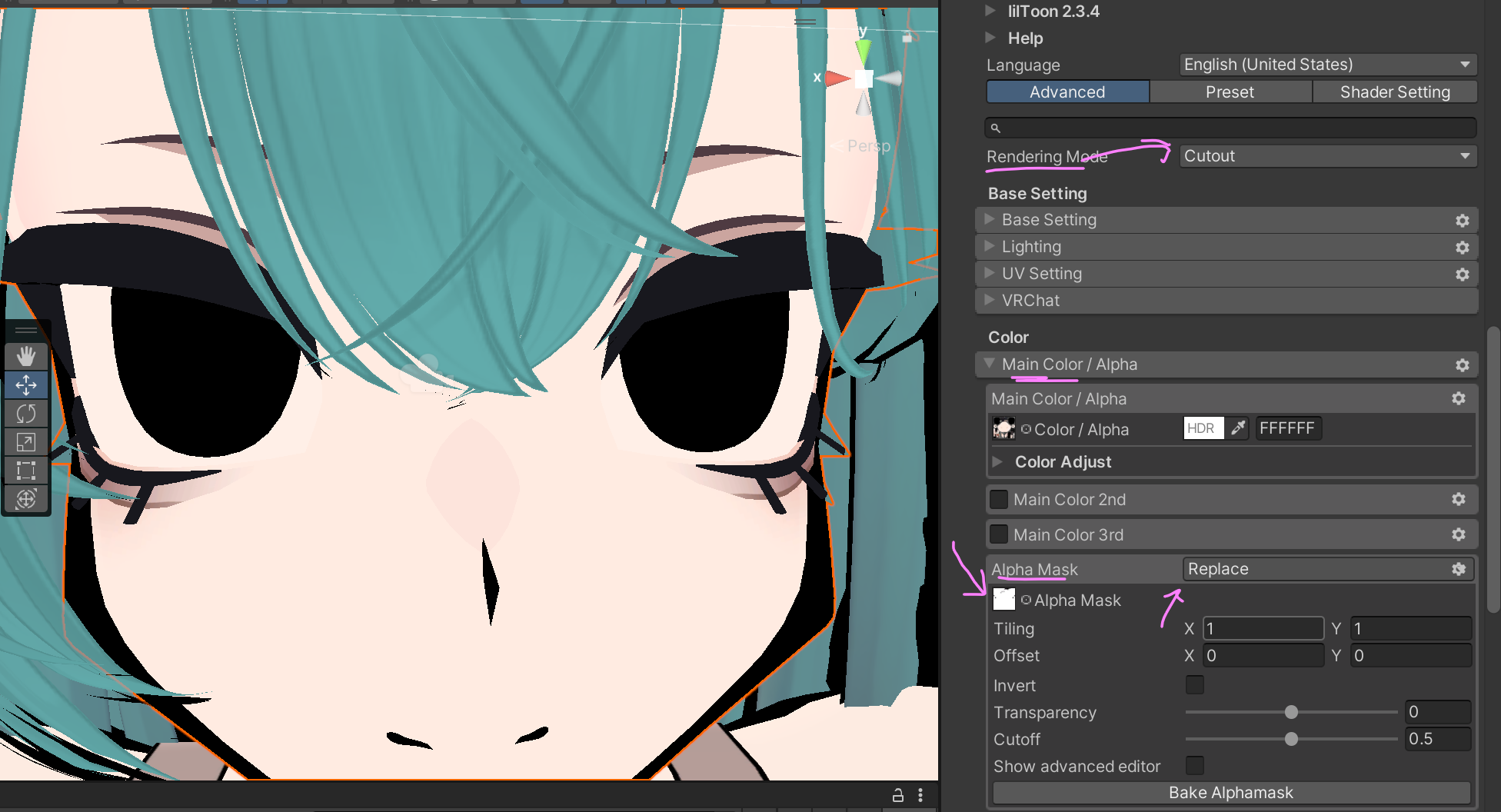Click the main texture thumbnail
The height and width of the screenshot is (812, 1501).
click(1003, 428)
